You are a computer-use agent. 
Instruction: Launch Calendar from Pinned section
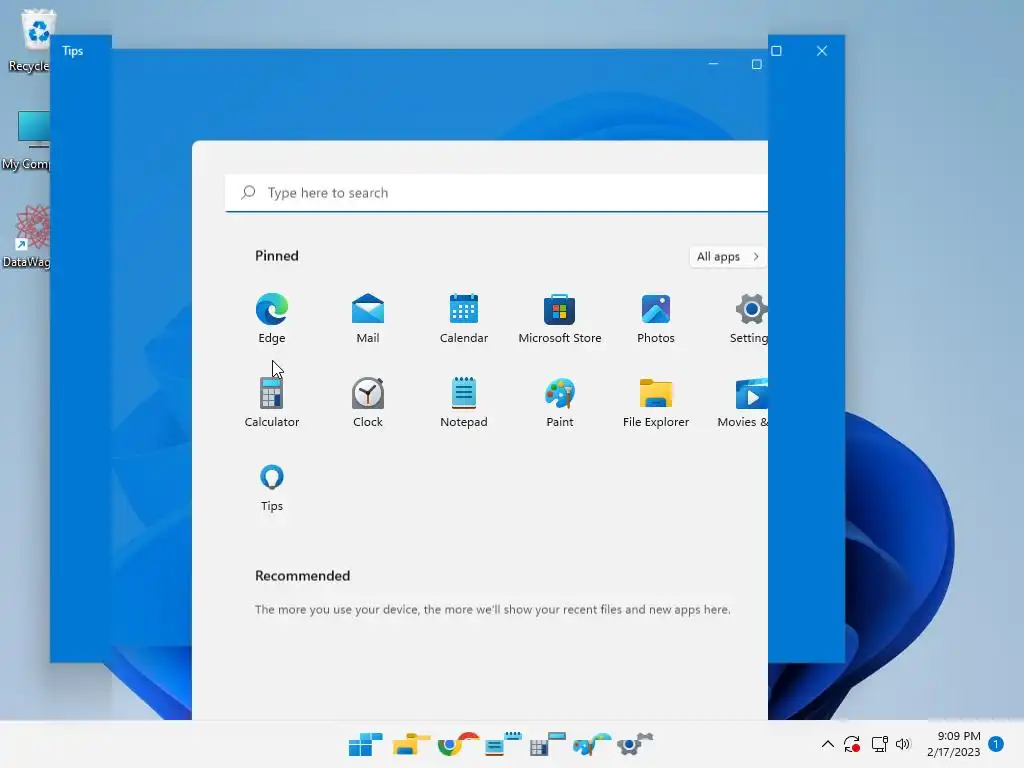(464, 318)
